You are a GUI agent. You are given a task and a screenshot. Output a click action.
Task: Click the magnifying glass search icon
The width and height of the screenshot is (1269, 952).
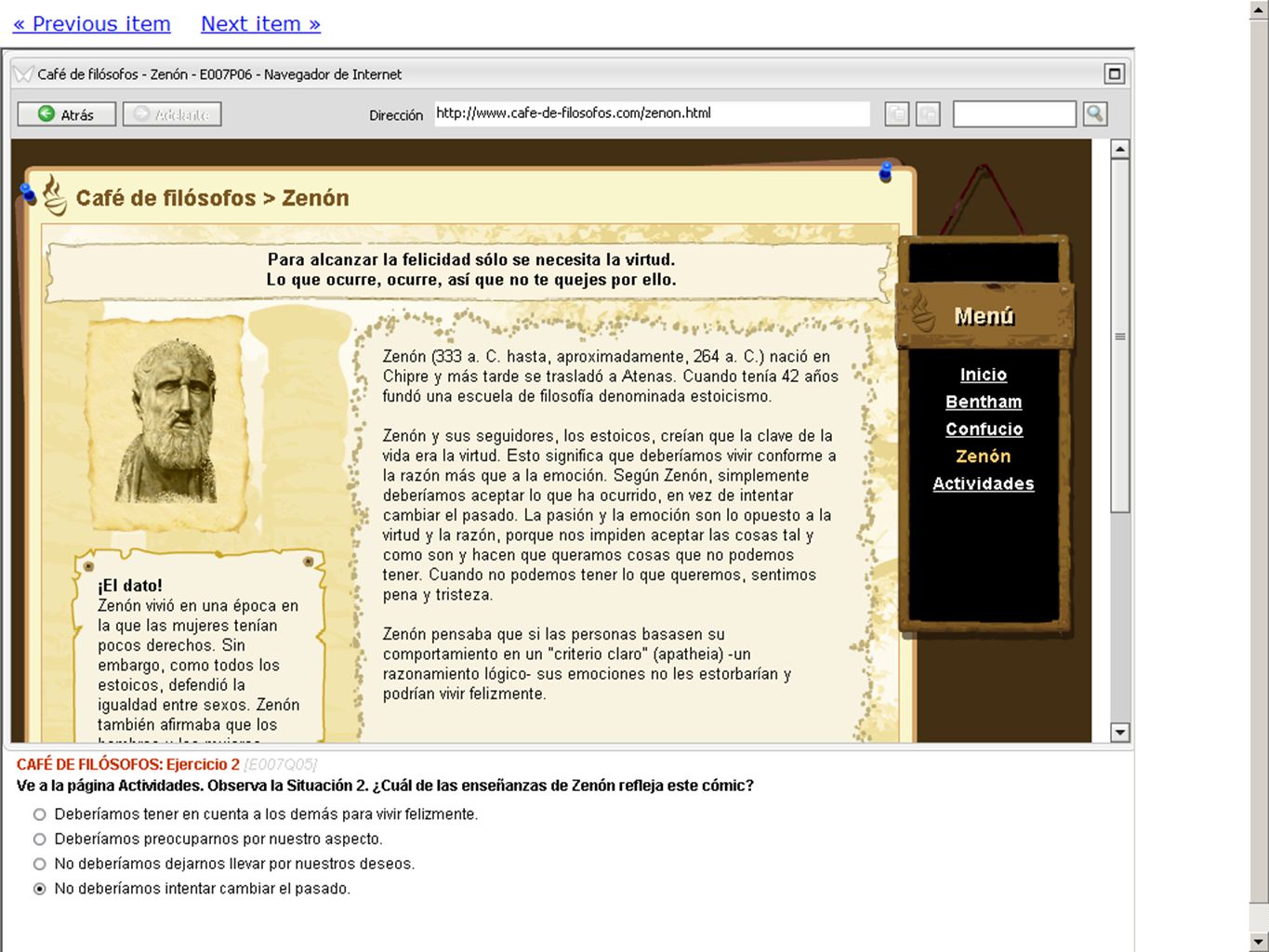1095,114
